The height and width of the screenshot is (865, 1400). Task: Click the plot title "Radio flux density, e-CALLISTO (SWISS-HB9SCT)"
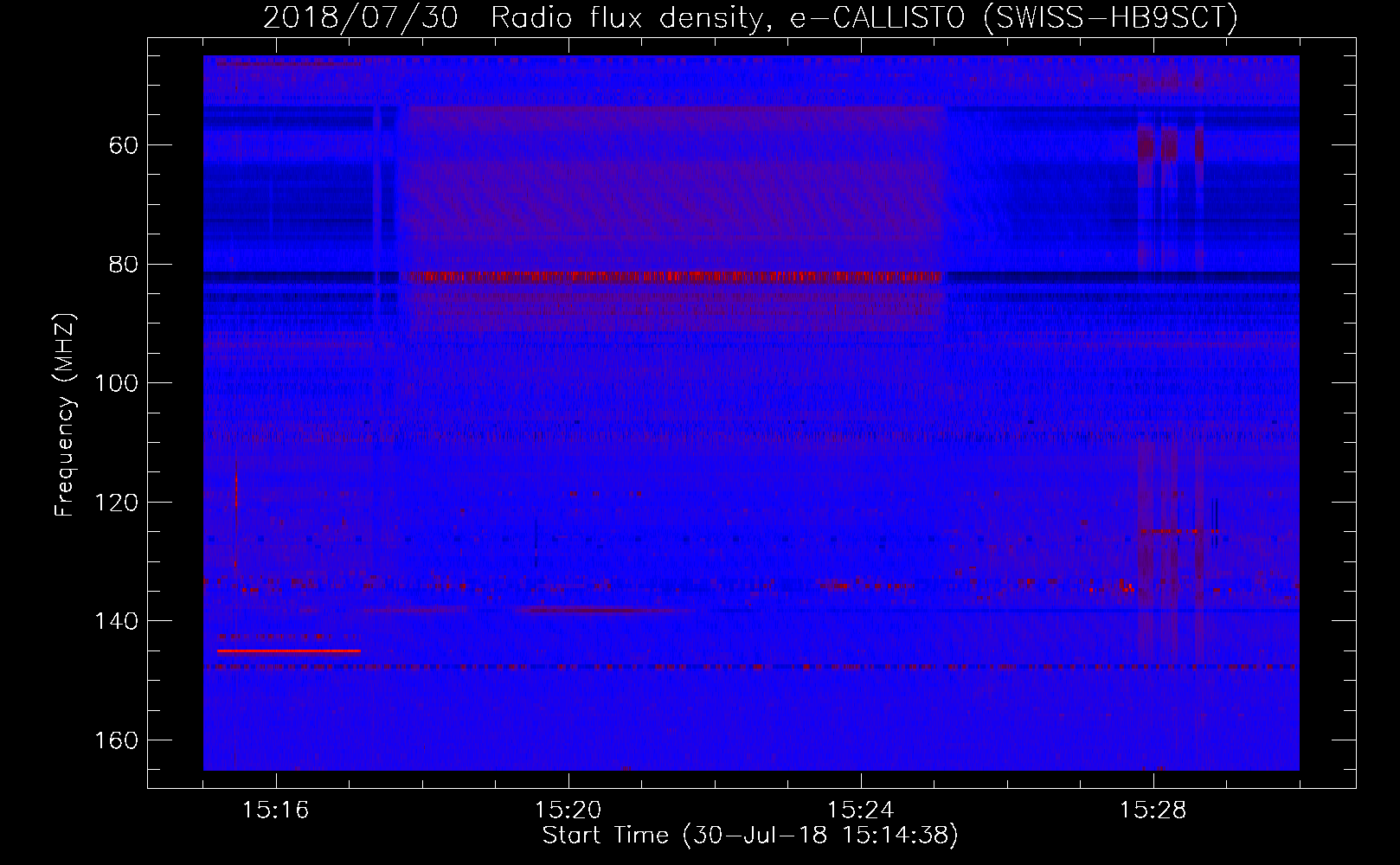[864, 17]
